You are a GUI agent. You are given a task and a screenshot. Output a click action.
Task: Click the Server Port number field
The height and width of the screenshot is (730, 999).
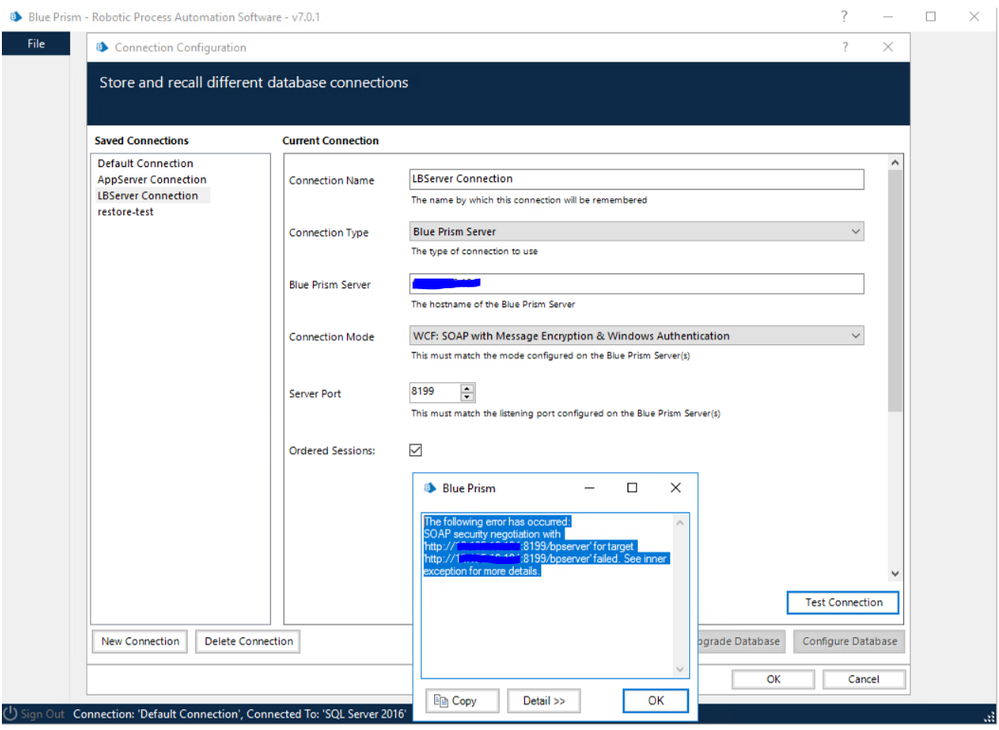pyautogui.click(x=435, y=392)
